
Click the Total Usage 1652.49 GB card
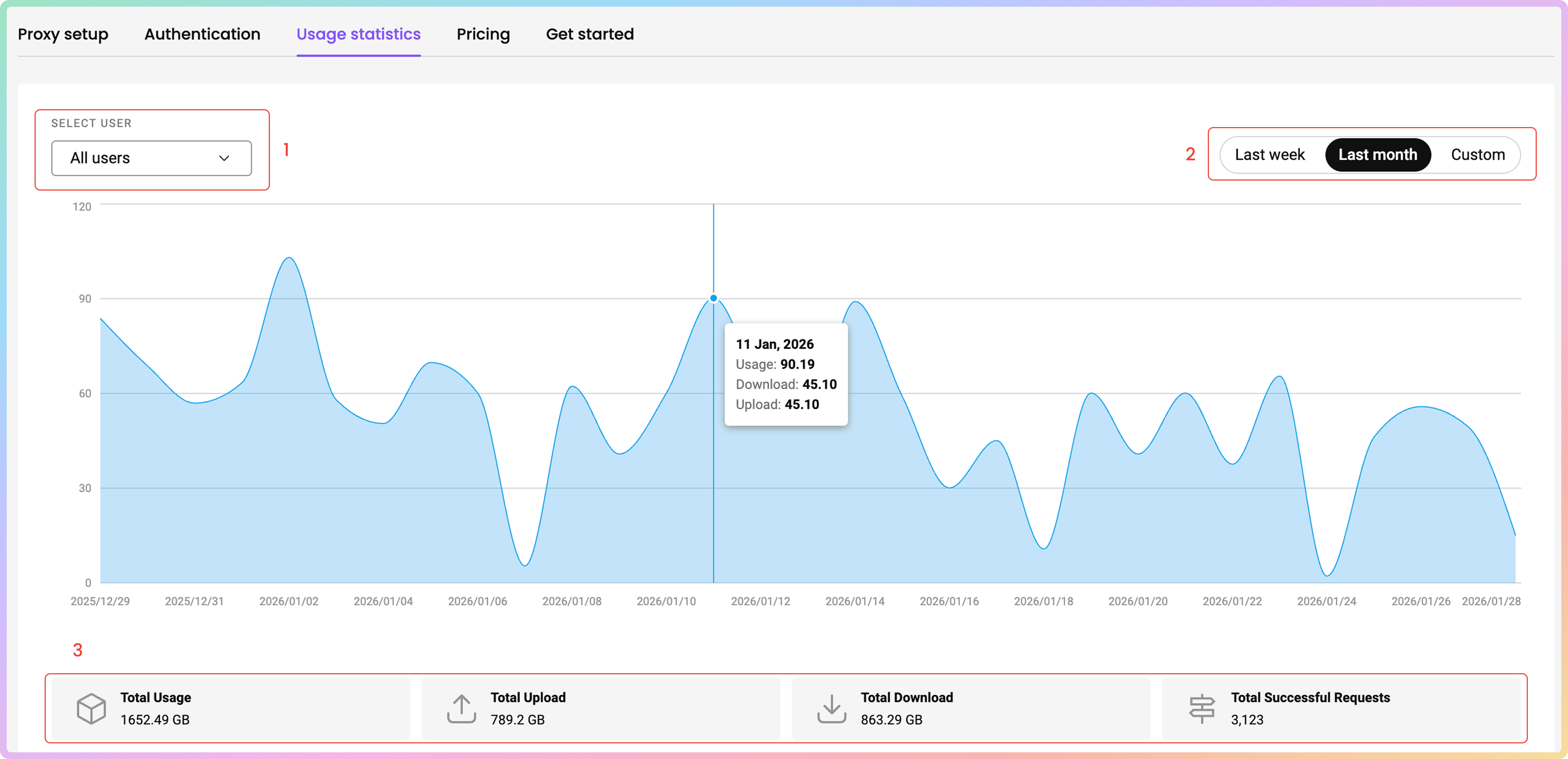230,709
